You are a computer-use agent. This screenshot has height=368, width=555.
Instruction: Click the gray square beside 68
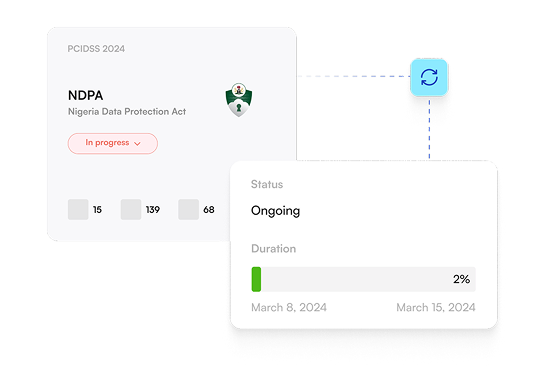tap(188, 209)
